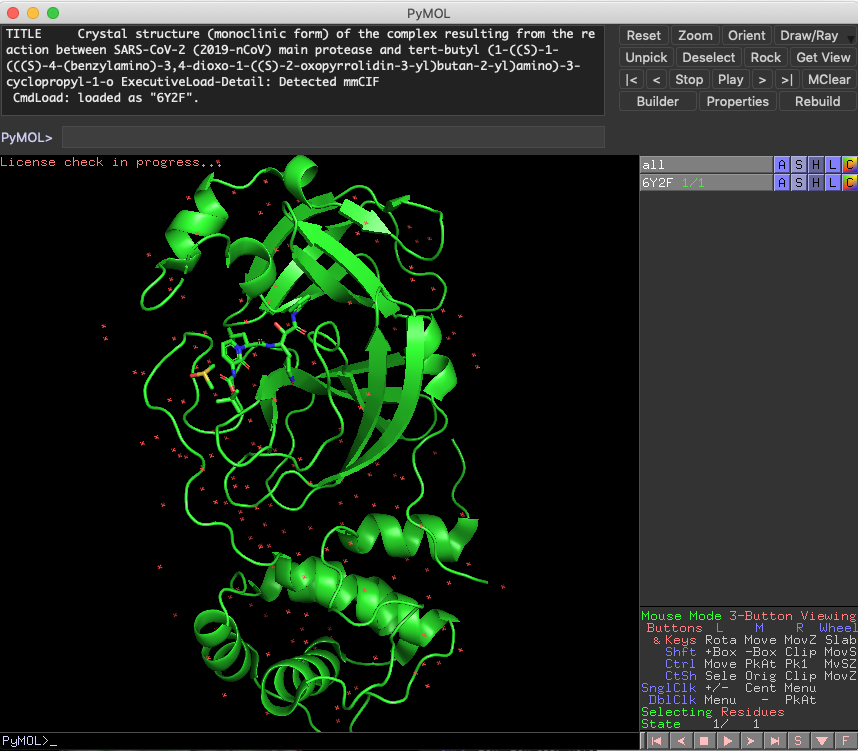This screenshot has height=751, width=858.
Task: Open Label menu (L) for all
Action: (832, 165)
